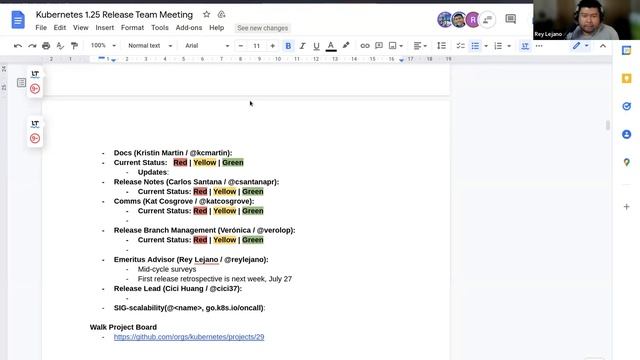
Task: Open the Contacts side panel
Action: [x=627, y=134]
